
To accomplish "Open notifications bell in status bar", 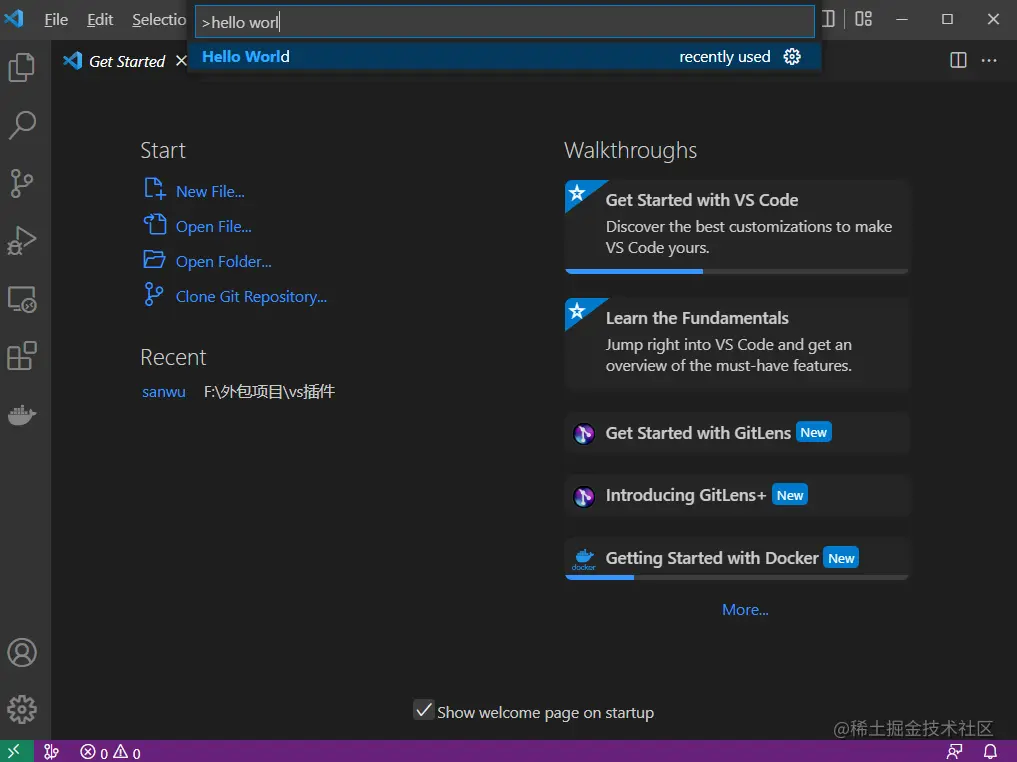I will [x=990, y=752].
